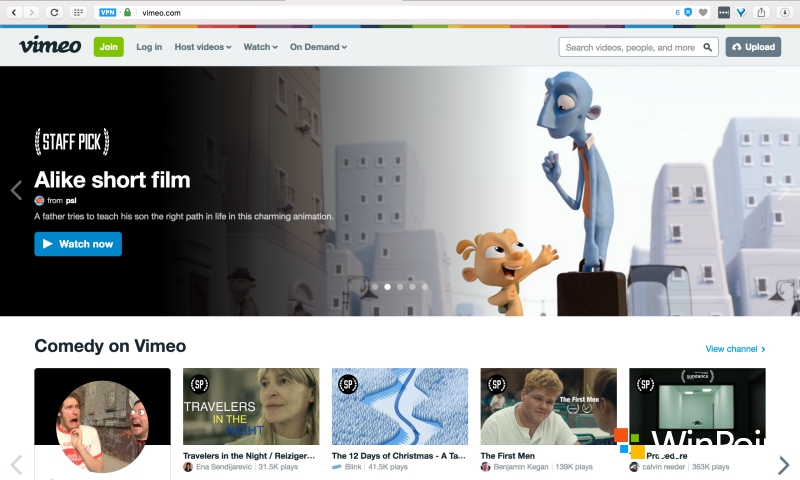Image resolution: width=800 pixels, height=480 pixels.
Task: Open the Travelers in the Night thumbnail
Action: pos(251,407)
